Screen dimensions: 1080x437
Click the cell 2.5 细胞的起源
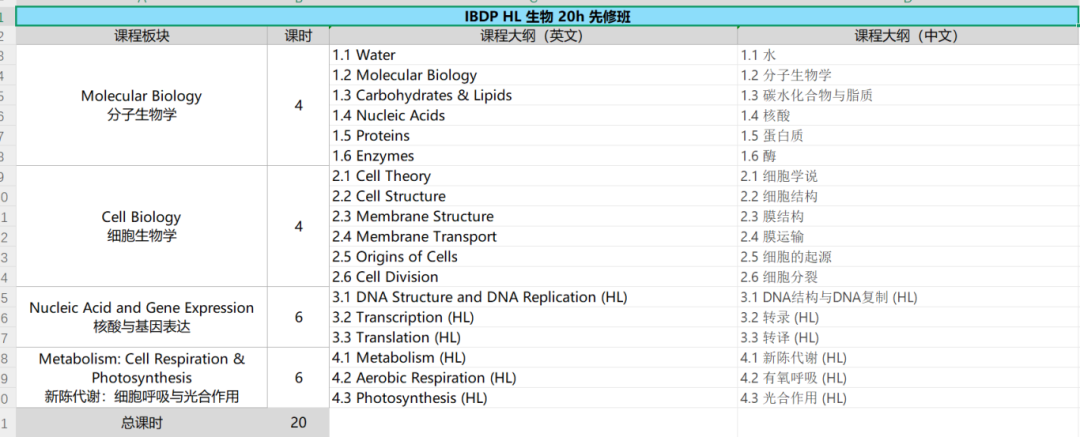(x=908, y=256)
